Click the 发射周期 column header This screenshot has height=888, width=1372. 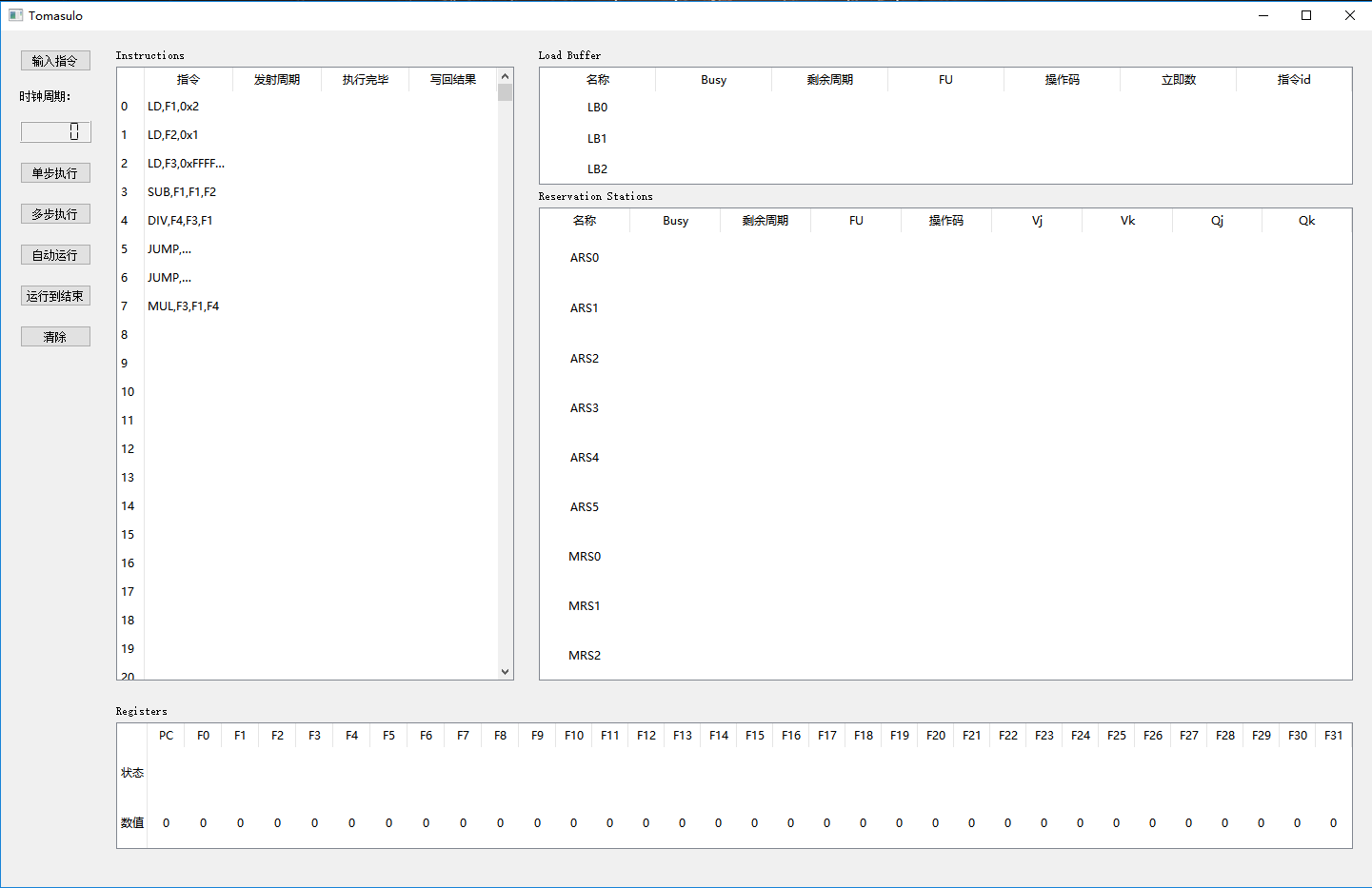tap(277, 80)
